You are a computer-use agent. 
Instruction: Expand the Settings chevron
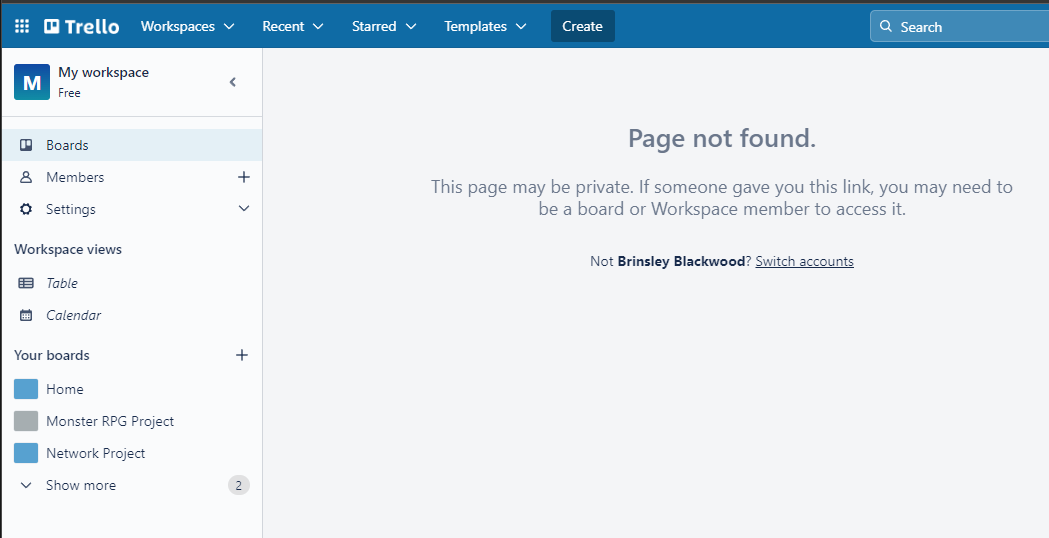(x=244, y=209)
